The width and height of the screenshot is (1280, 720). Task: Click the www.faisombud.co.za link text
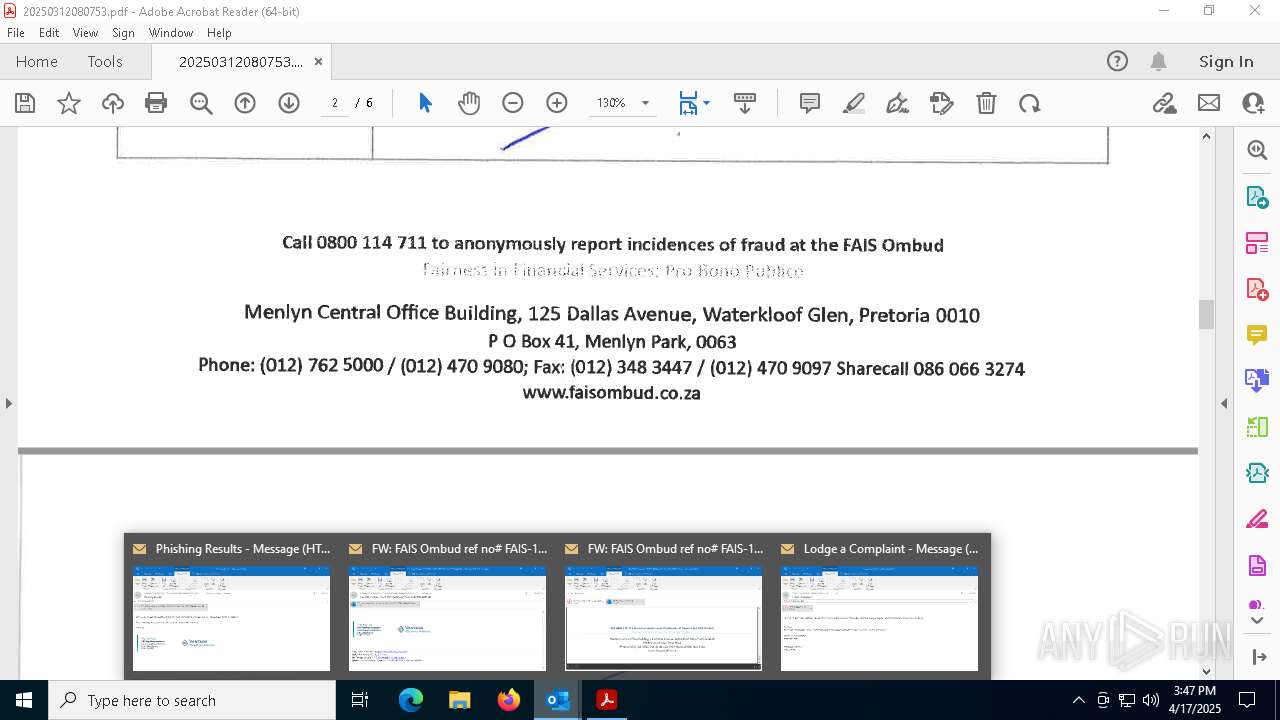[x=611, y=393]
